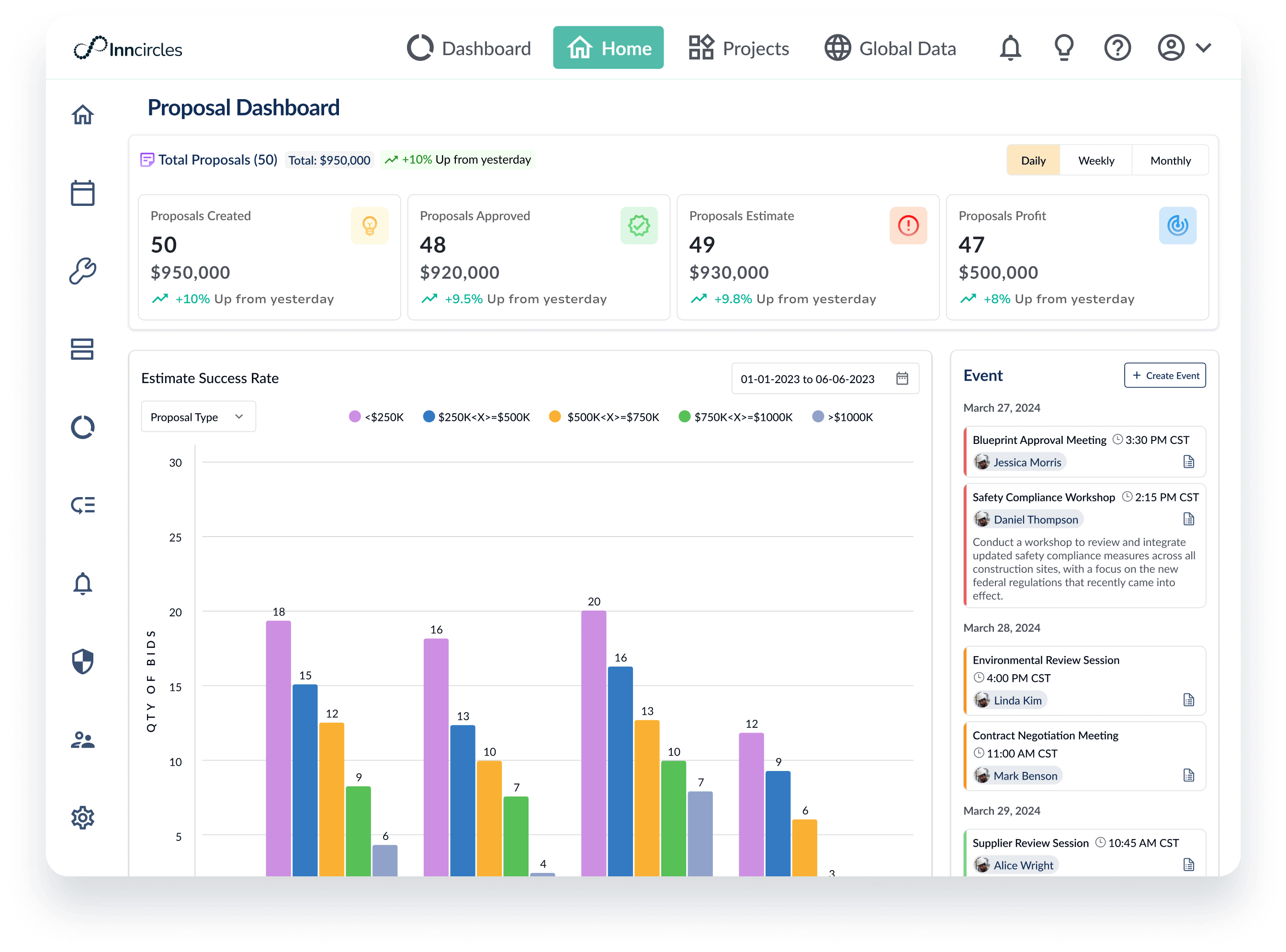Viewport: 1286px width, 952px height.
Task: Open the date range picker calendar
Action: pyautogui.click(x=902, y=379)
